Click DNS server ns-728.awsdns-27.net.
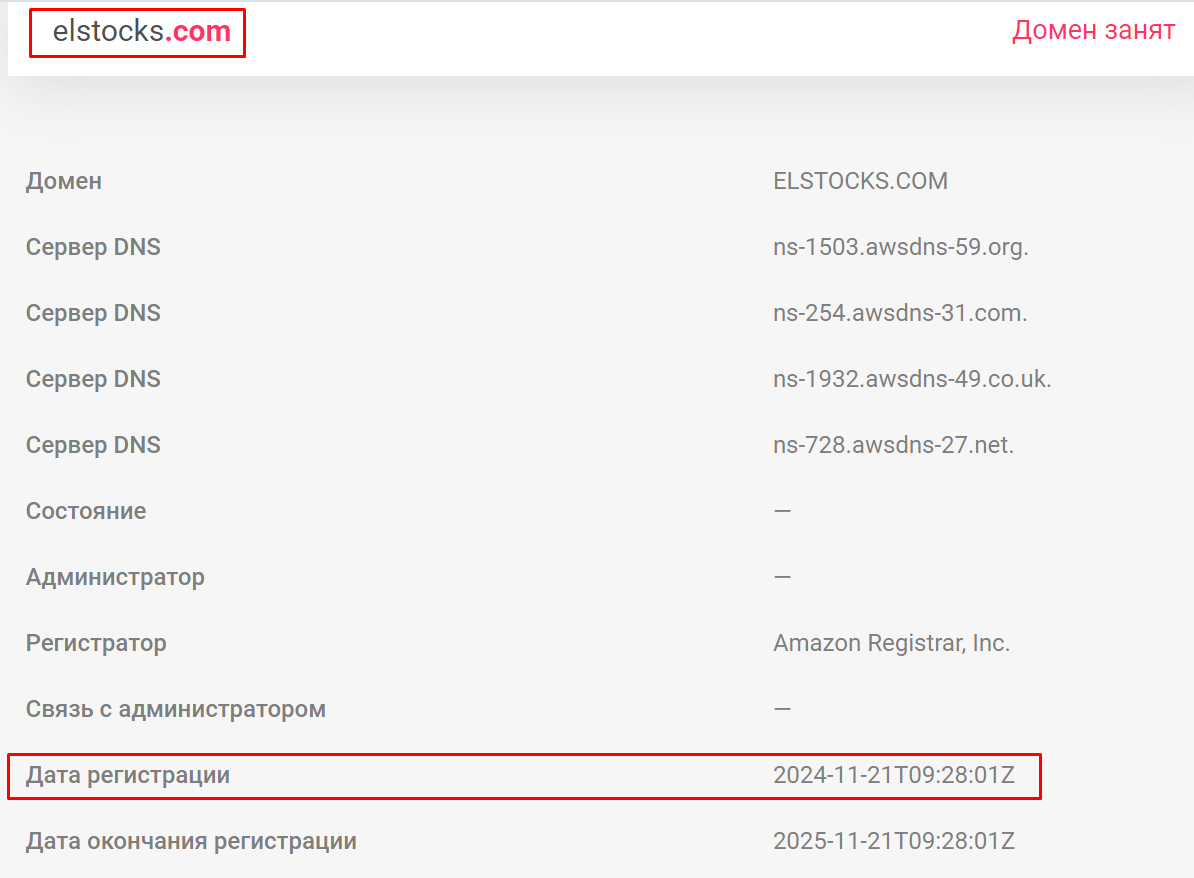This screenshot has width=1194, height=878. pyautogui.click(x=894, y=445)
